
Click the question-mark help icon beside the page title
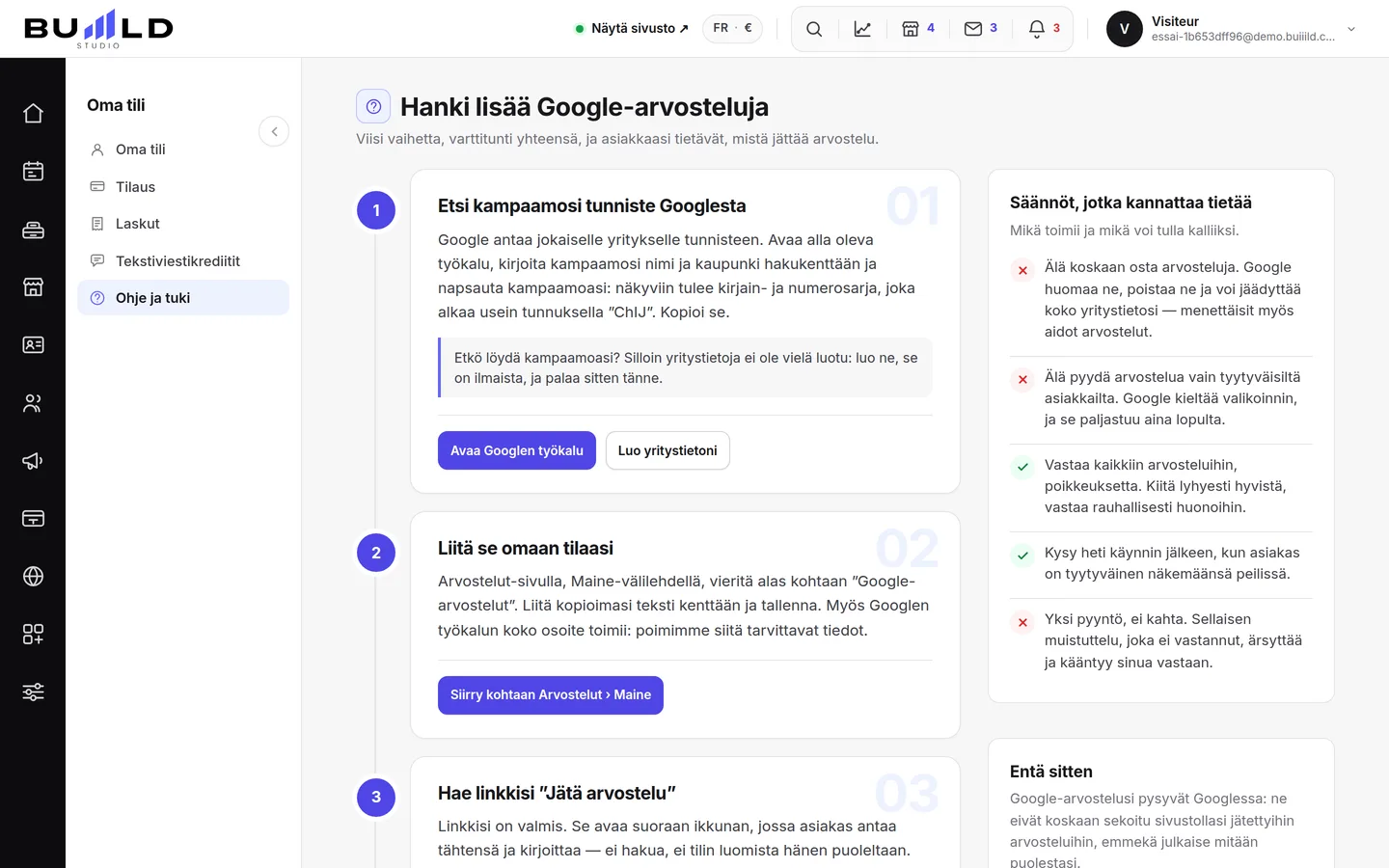pos(373,106)
